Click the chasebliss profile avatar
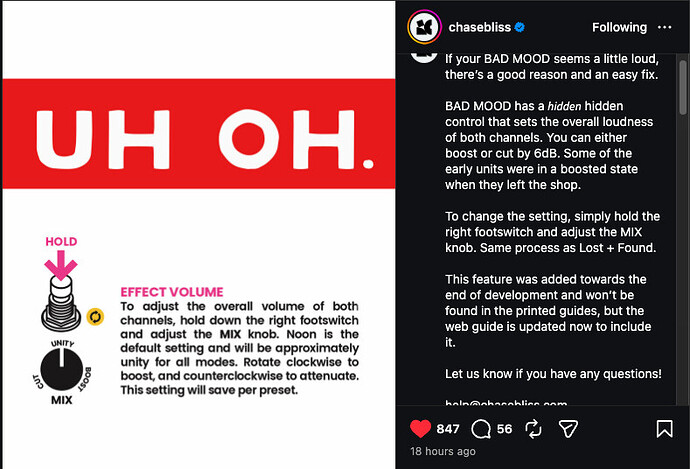The height and width of the screenshot is (469, 690). (424, 27)
